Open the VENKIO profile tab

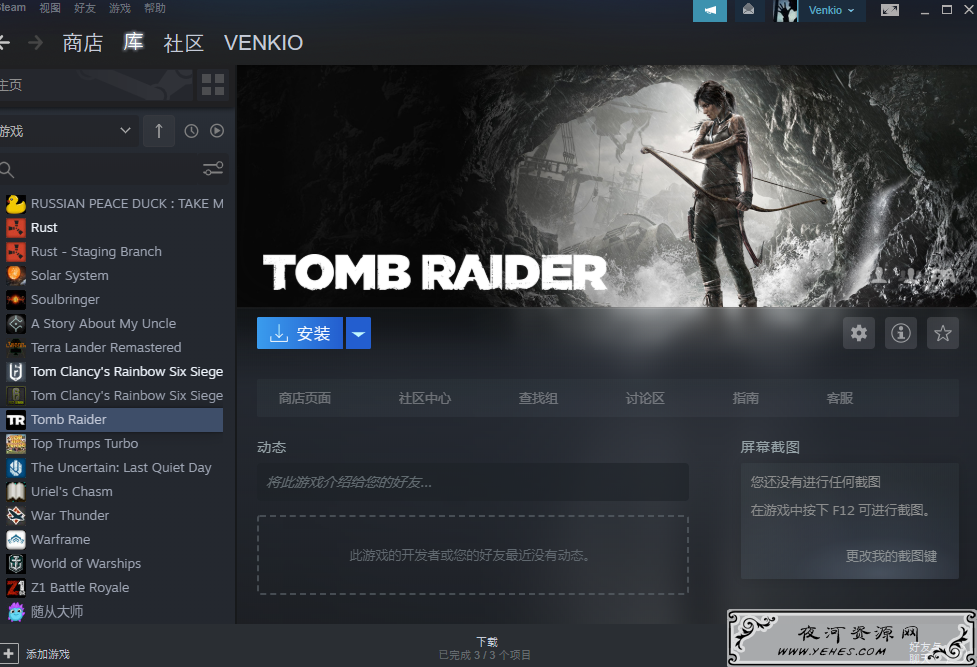pyautogui.click(x=264, y=43)
